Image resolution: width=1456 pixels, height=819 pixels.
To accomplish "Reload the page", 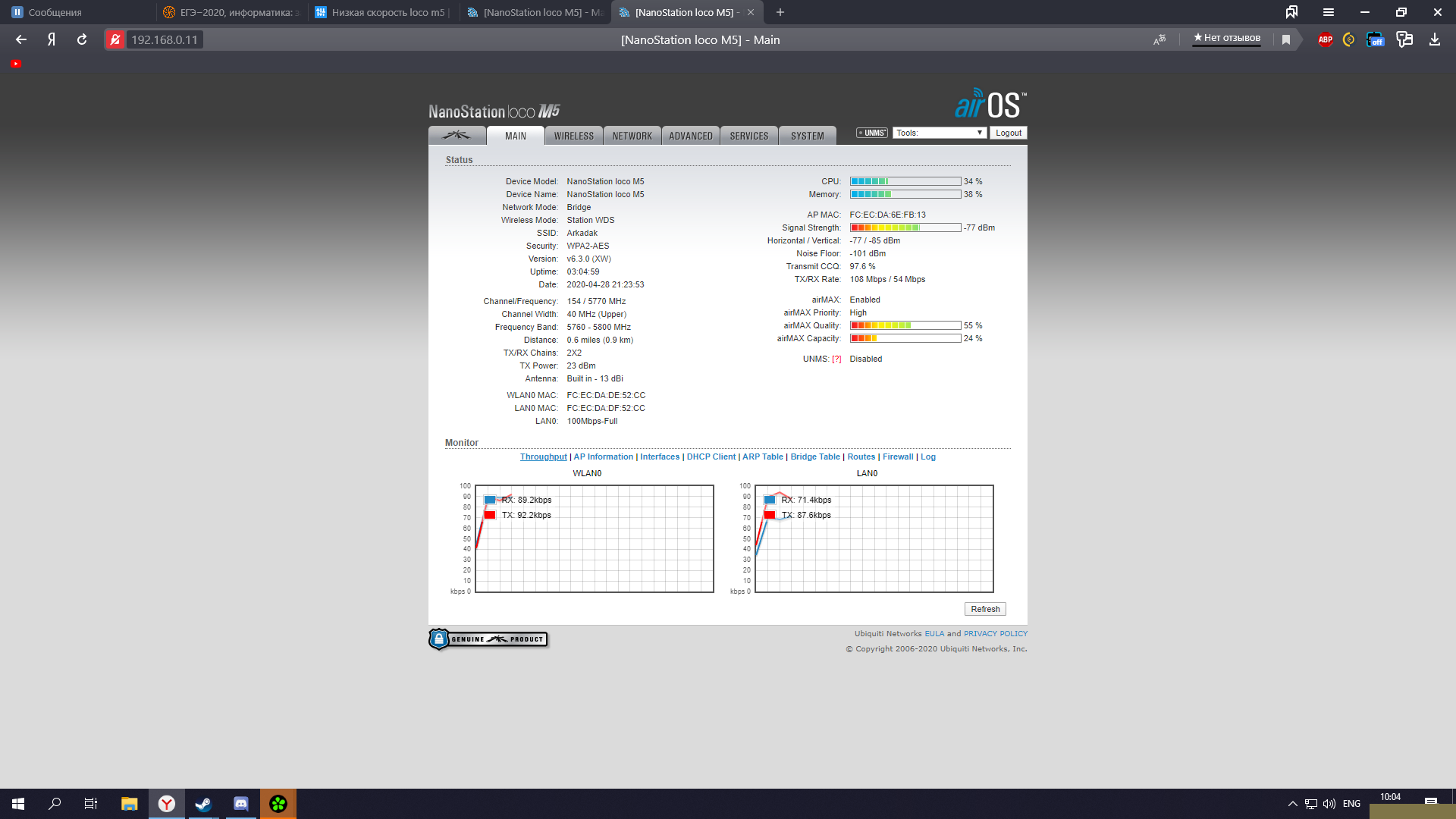I will [x=82, y=39].
